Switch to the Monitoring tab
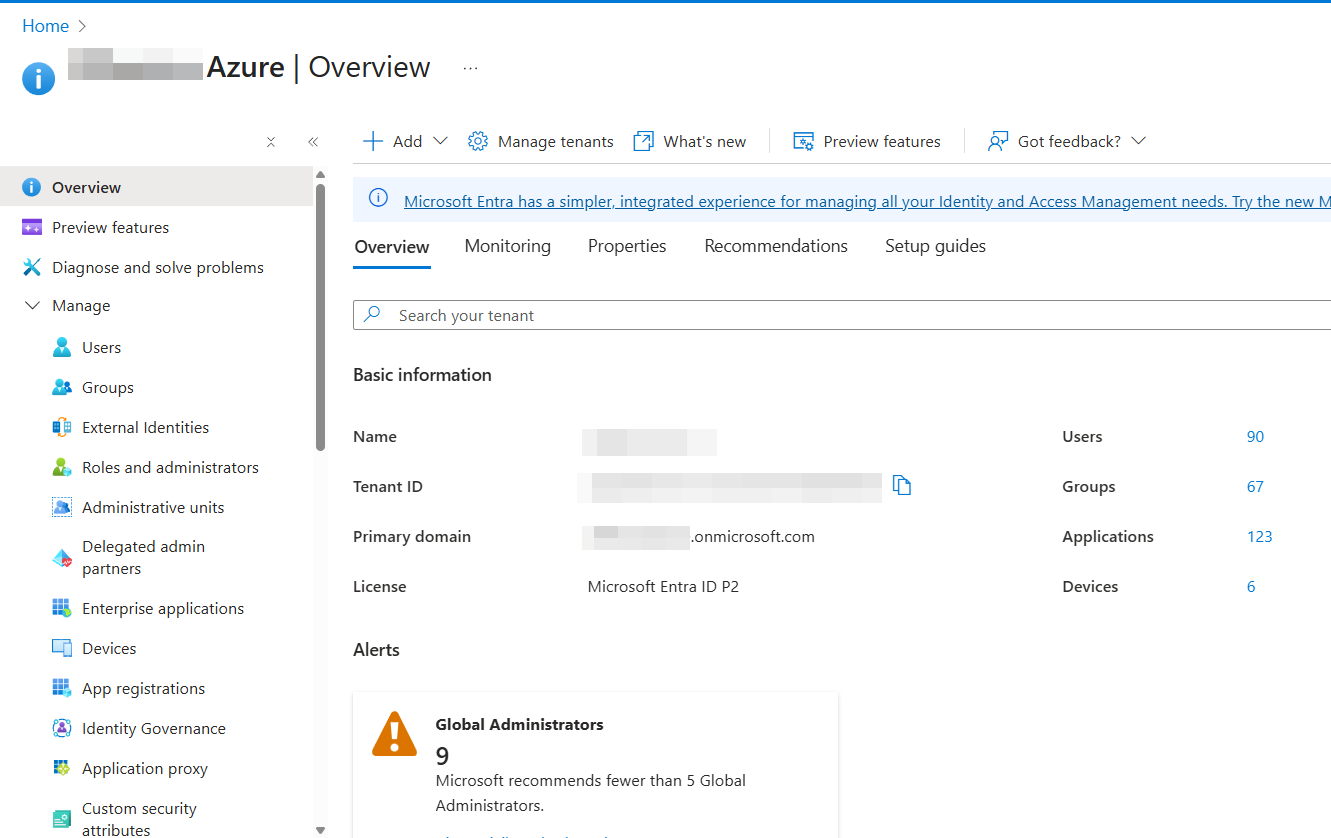1331x838 pixels. [x=508, y=246]
